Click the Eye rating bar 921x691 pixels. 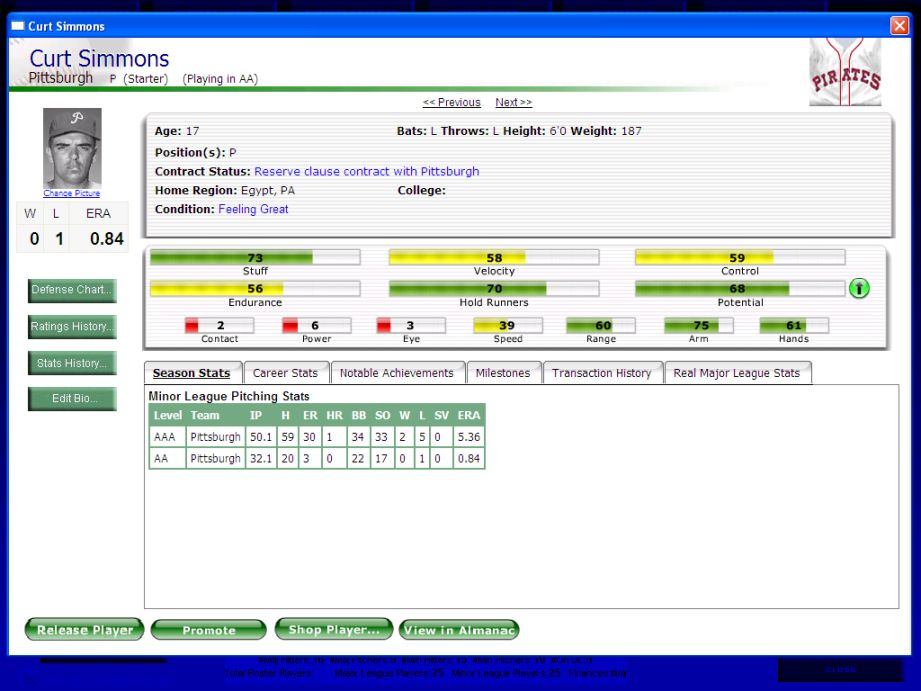[x=411, y=325]
